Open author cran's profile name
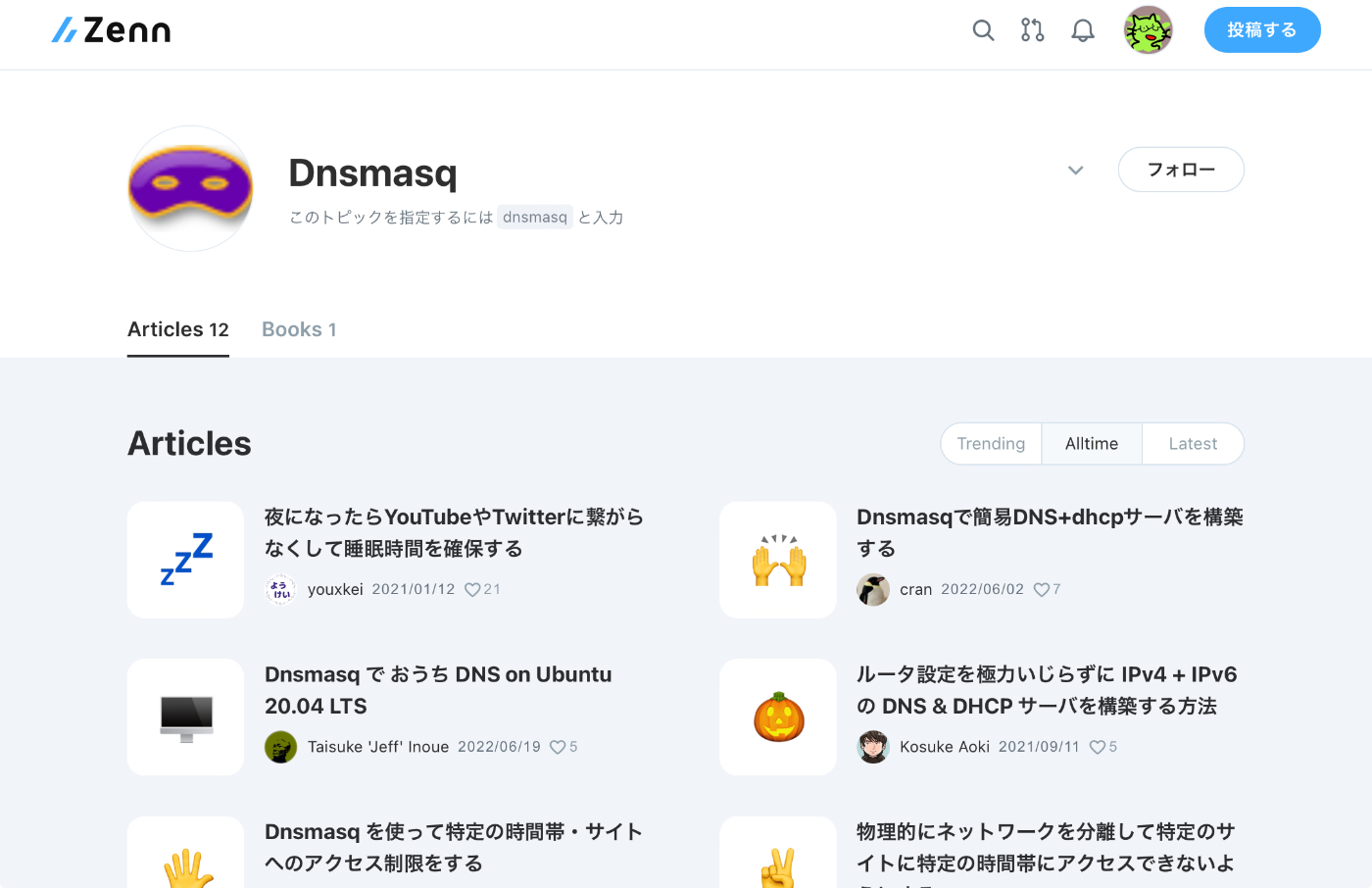This screenshot has height=888, width=1372. [x=915, y=589]
